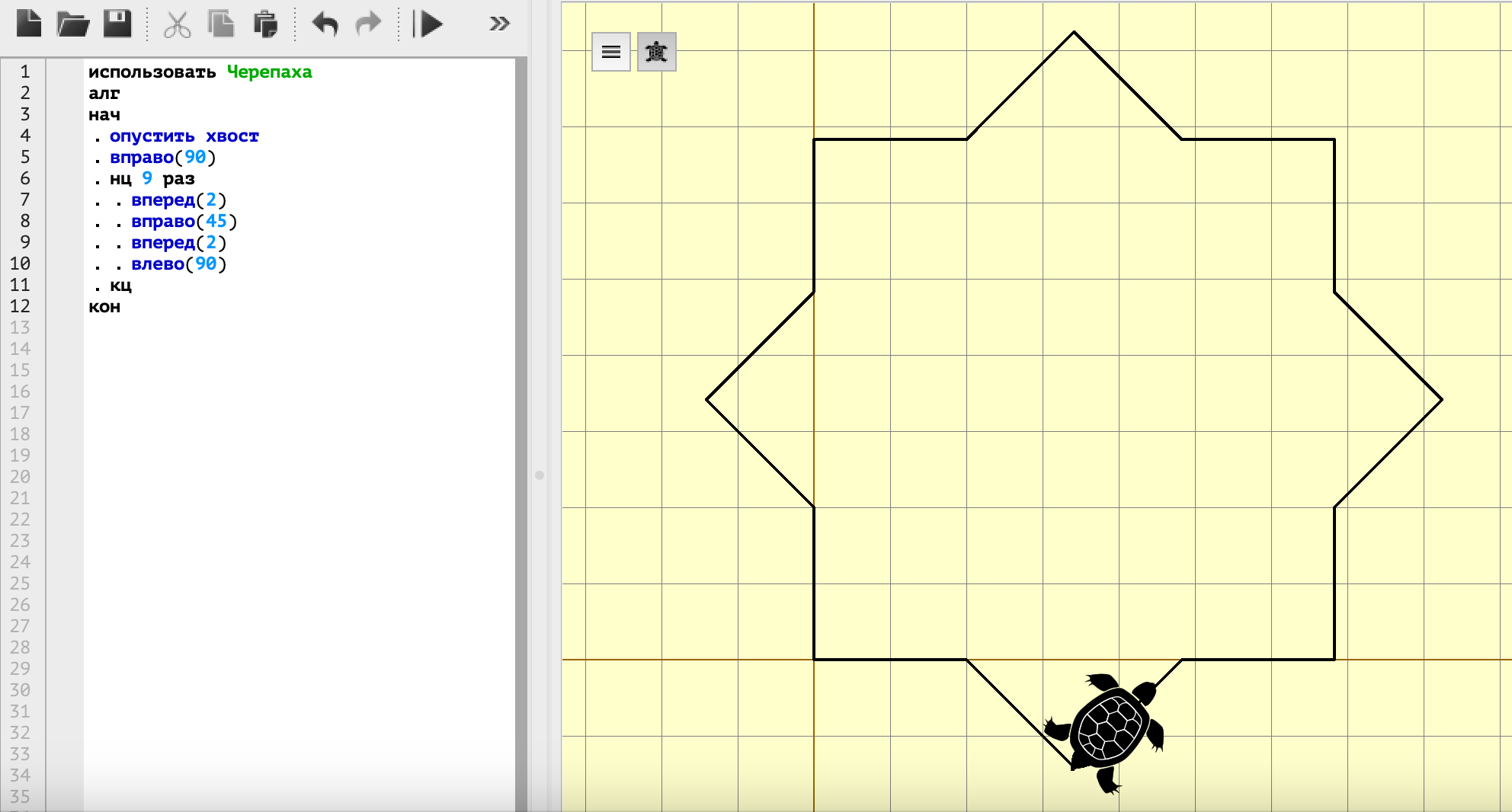Open the hamburger menu on the canvas
Screen dimensions: 1512x812
pos(611,52)
